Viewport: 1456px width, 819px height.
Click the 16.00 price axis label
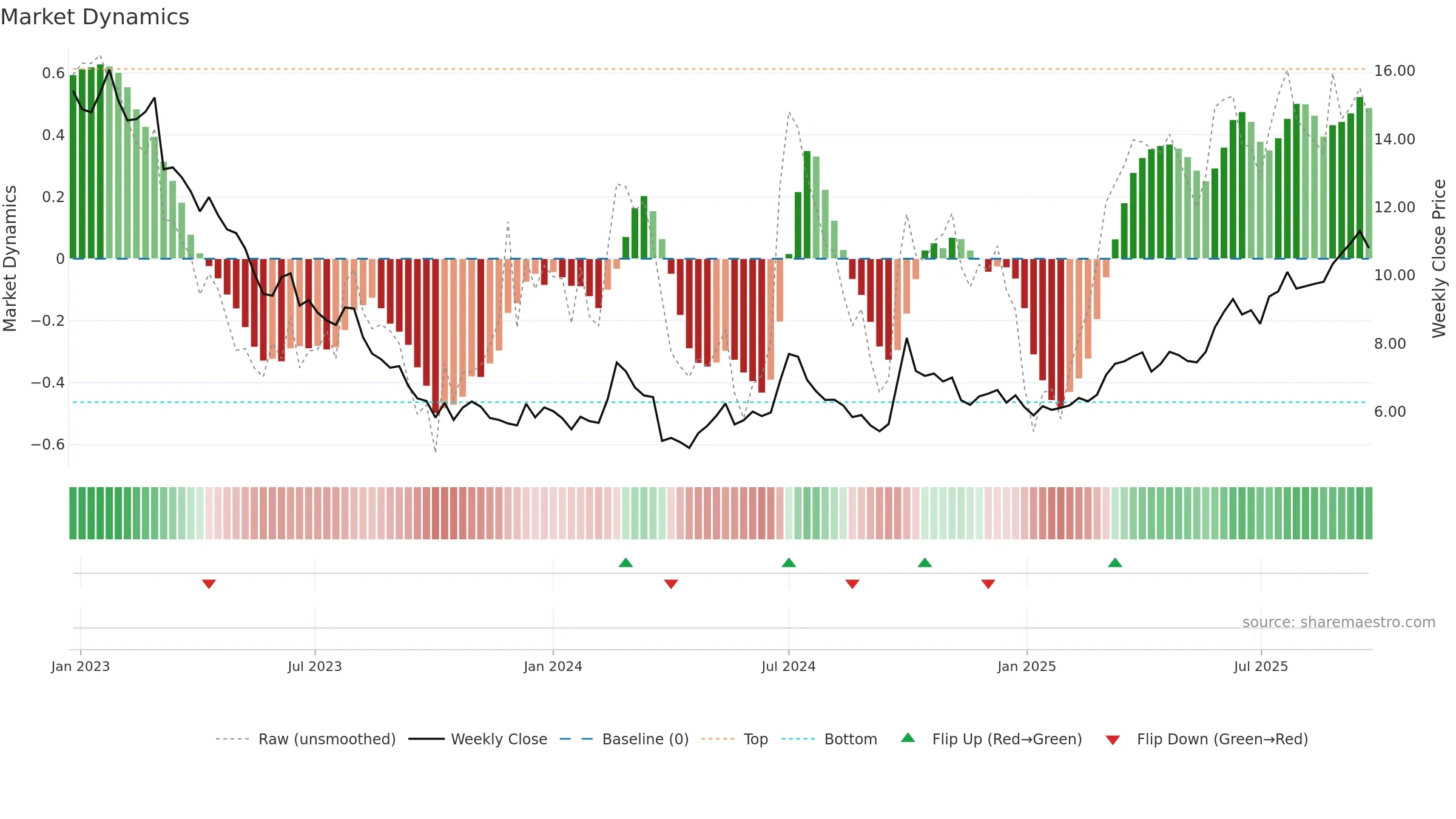1395,71
